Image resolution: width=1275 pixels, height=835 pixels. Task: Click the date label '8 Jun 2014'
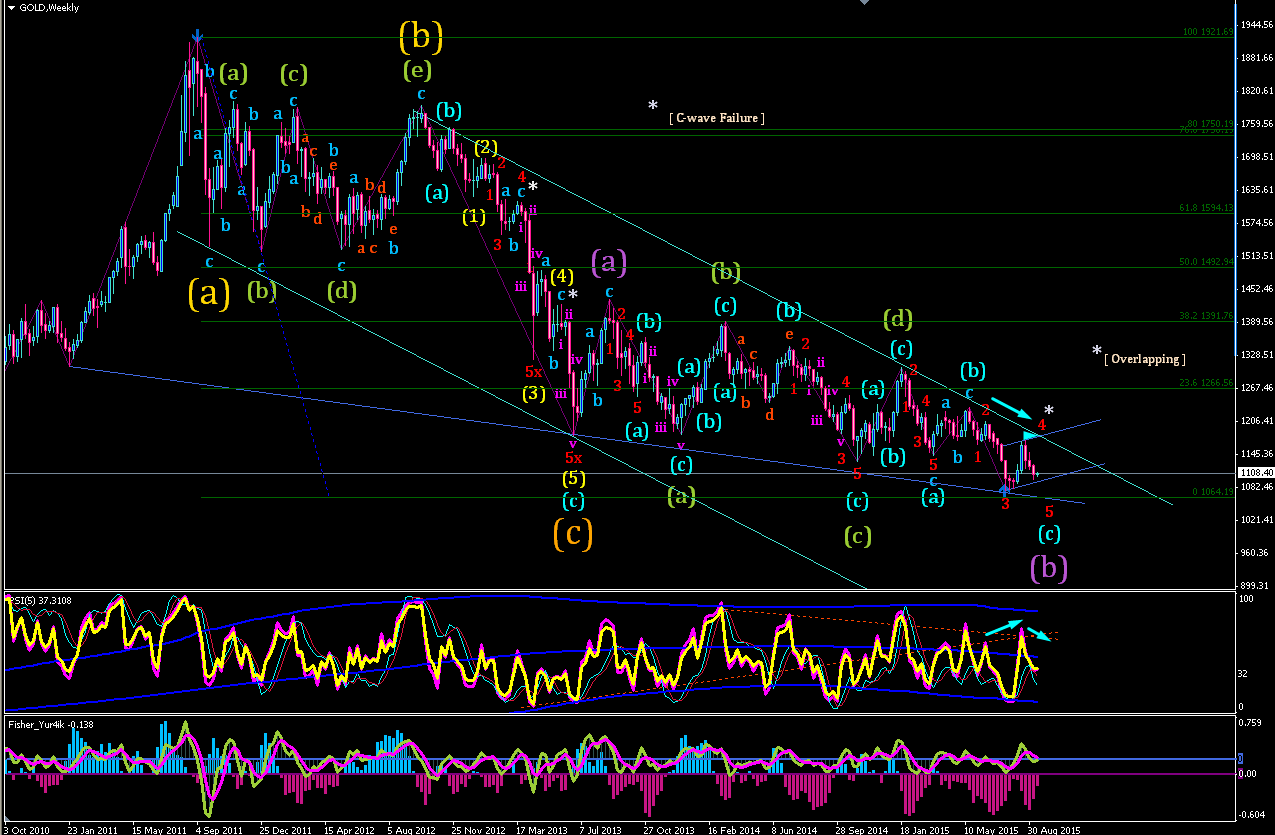797,829
